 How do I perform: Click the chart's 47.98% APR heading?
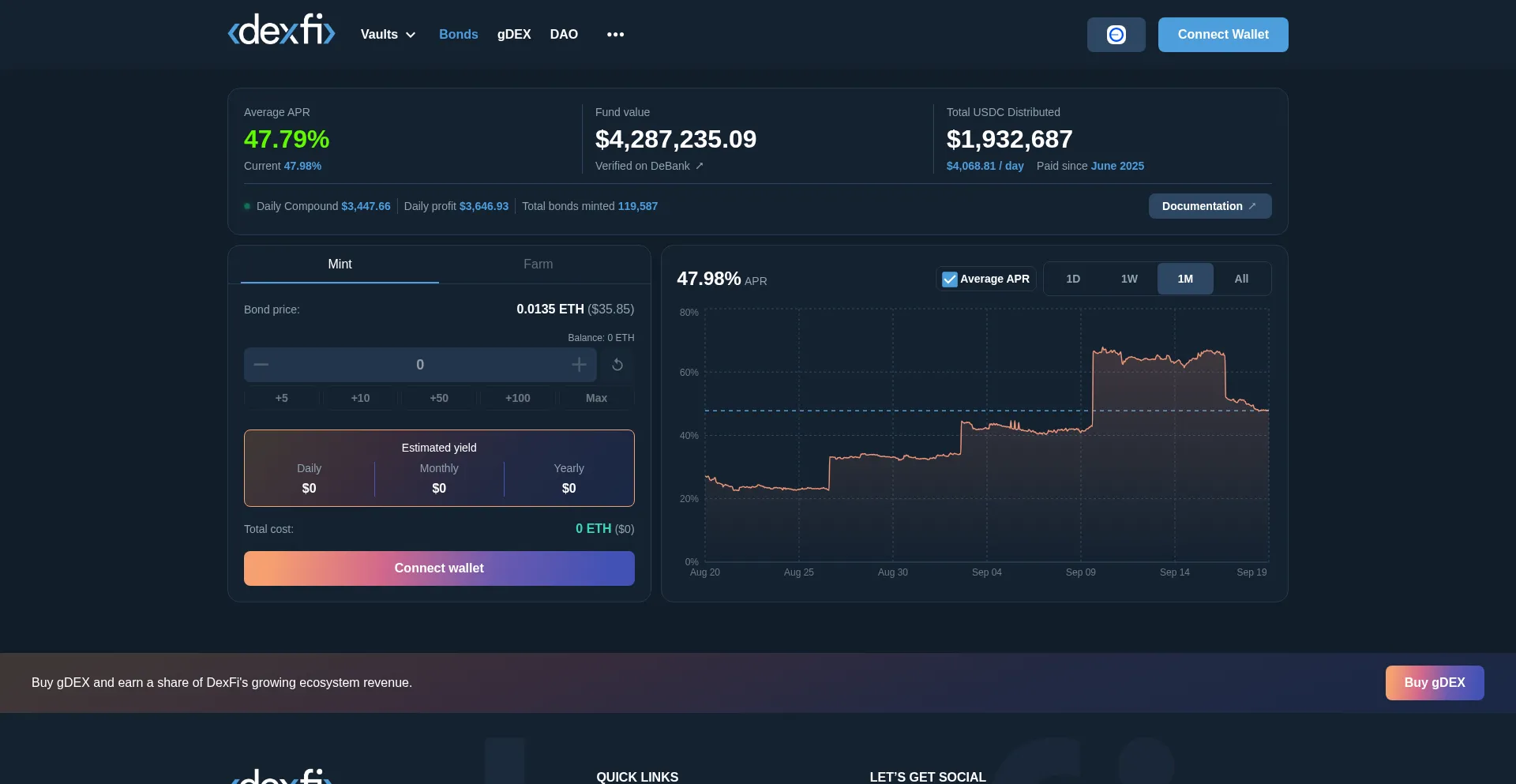[x=722, y=279]
